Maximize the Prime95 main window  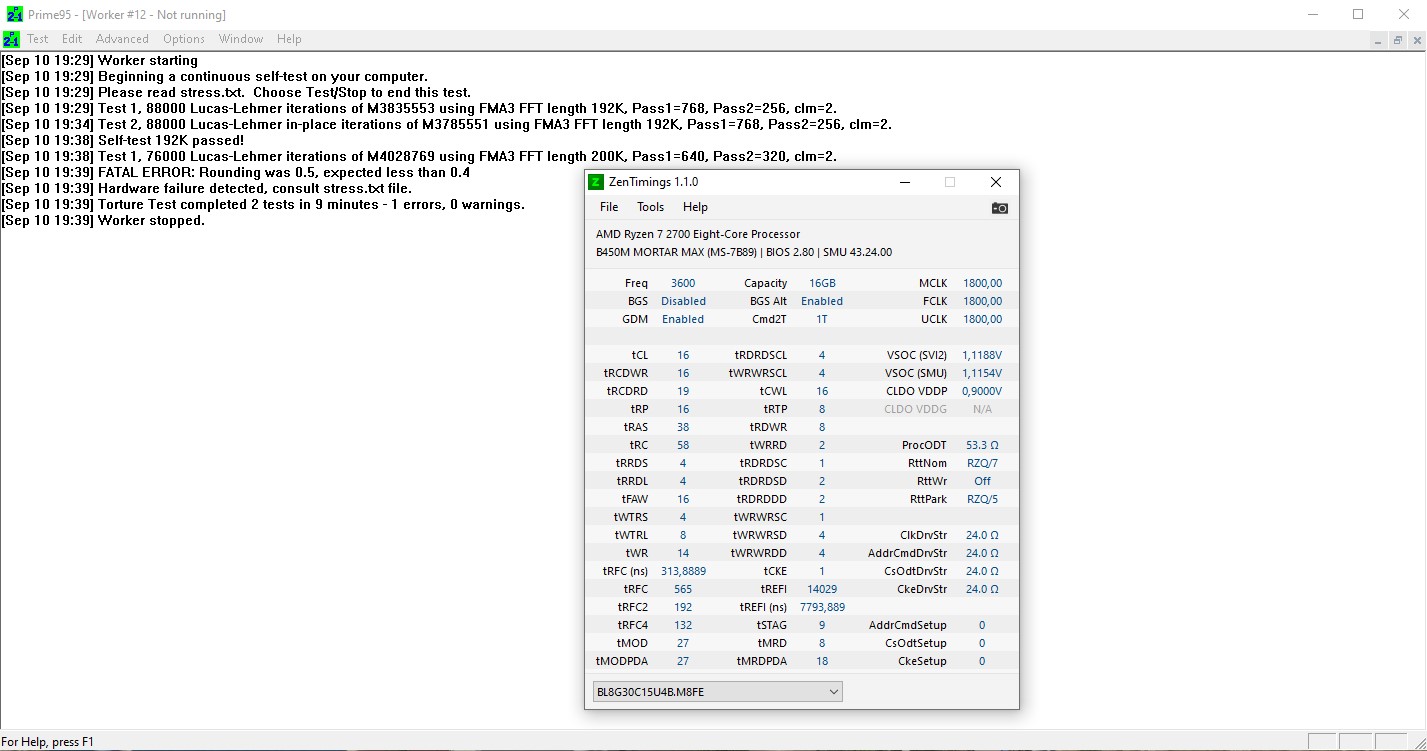(x=1358, y=14)
